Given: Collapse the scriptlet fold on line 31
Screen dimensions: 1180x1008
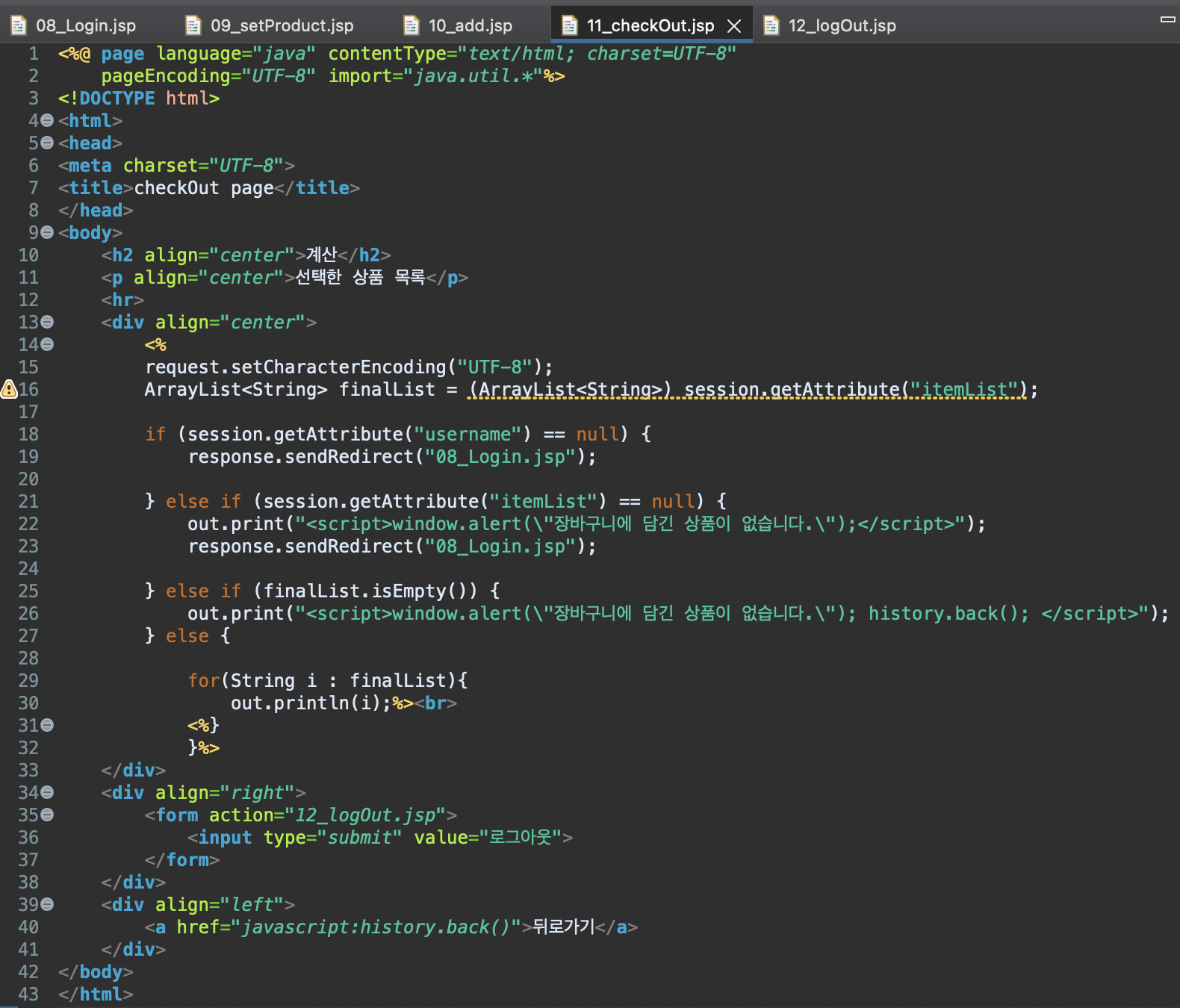Looking at the screenshot, I should [x=47, y=725].
